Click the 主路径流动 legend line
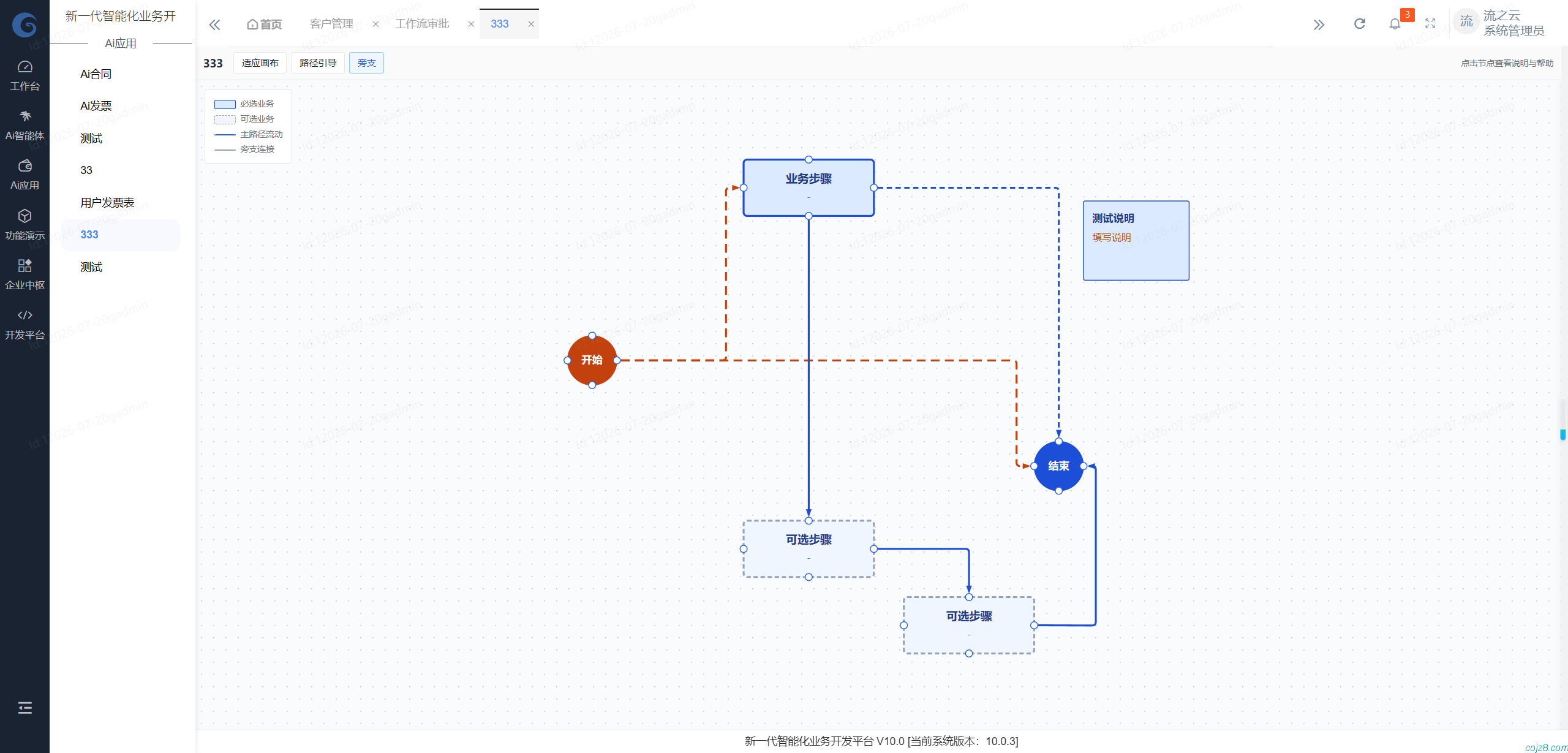 [x=225, y=135]
